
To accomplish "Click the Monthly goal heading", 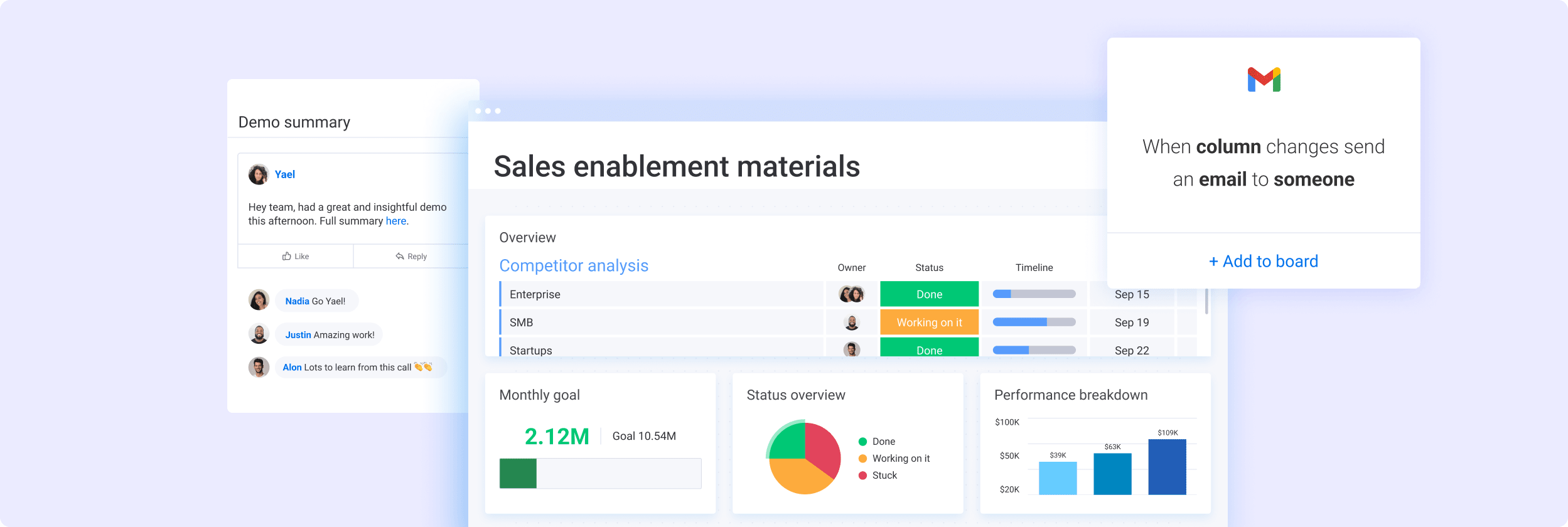I will [x=539, y=395].
